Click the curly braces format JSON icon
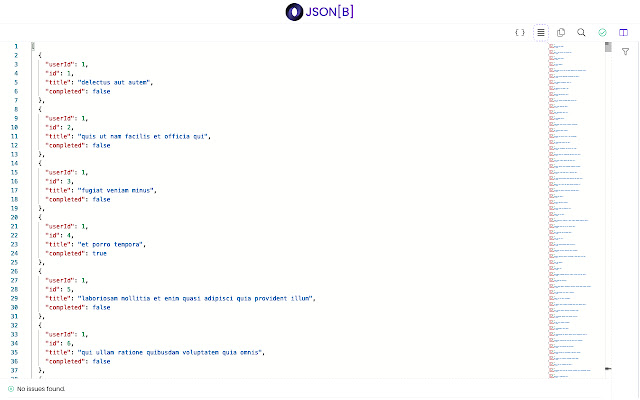640x400 pixels. [x=520, y=32]
